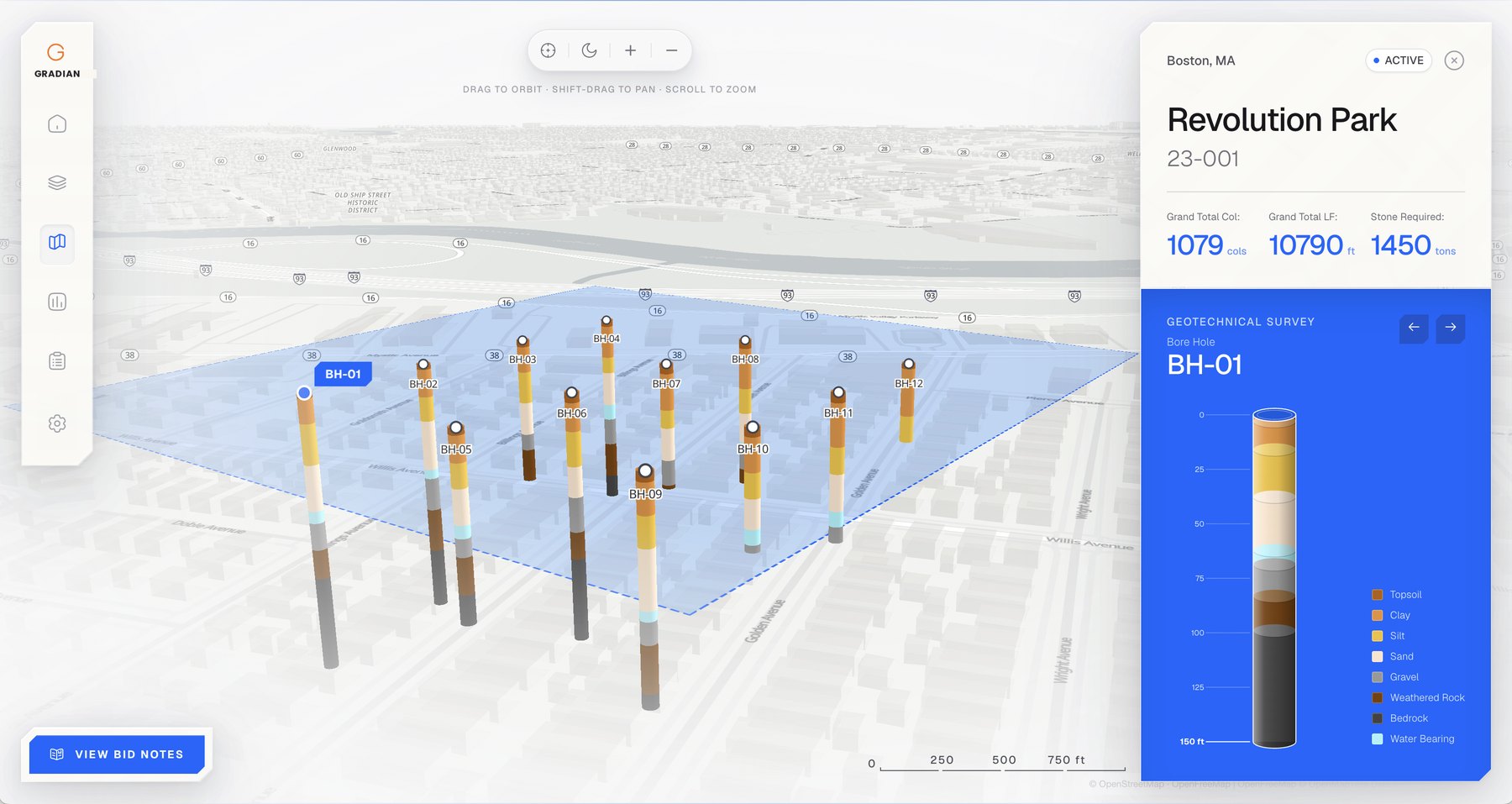Toggle dark mode moon icon
The height and width of the screenshot is (804, 1512).
pos(590,50)
